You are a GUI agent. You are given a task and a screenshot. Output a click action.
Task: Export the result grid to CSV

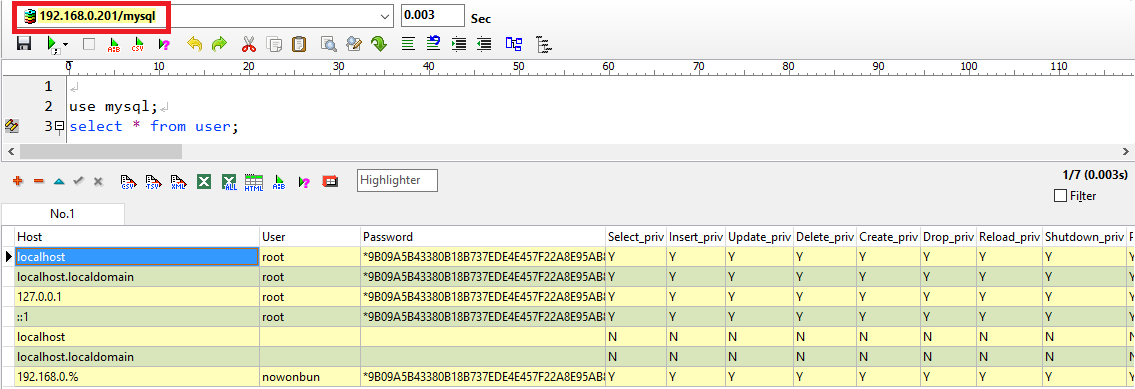[x=129, y=181]
